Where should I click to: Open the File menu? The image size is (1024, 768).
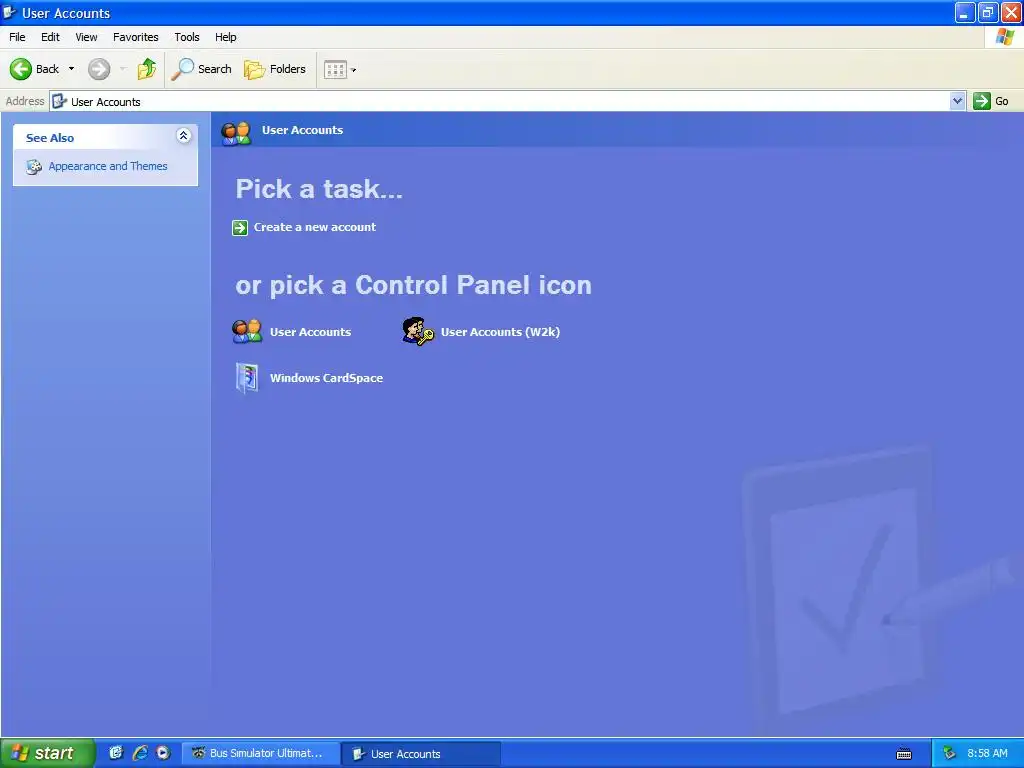tap(18, 37)
